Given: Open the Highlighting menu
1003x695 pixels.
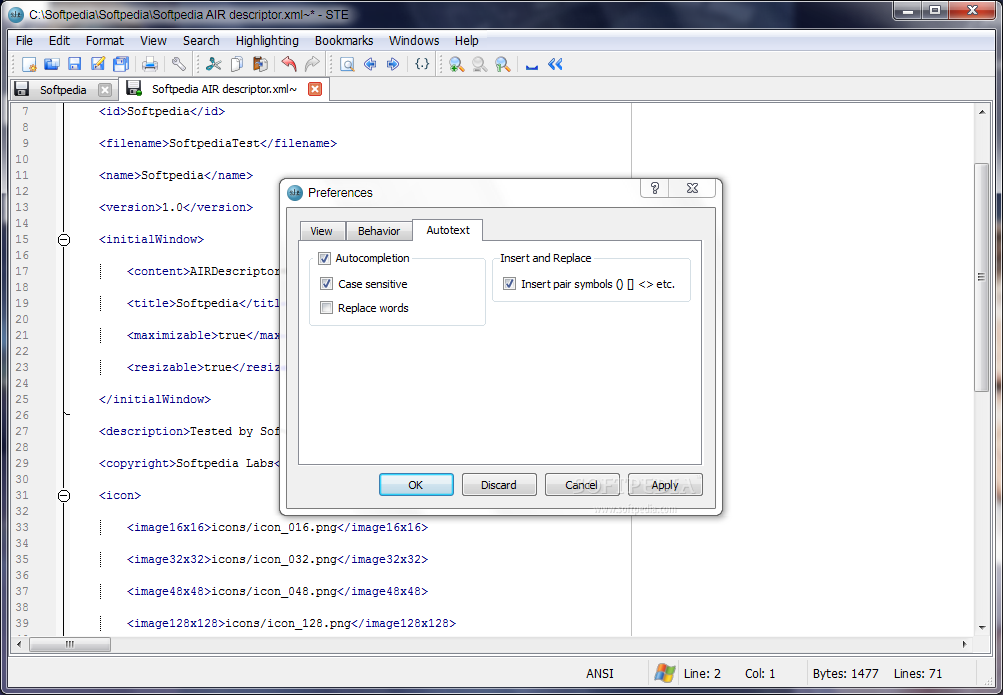Looking at the screenshot, I should [x=267, y=40].
